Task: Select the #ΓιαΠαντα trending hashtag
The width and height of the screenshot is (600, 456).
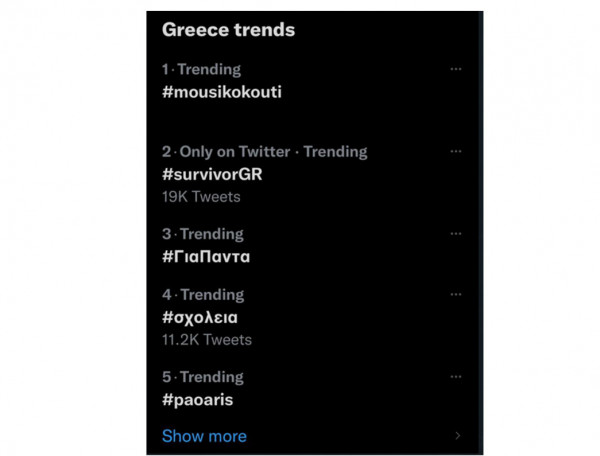Action: click(x=206, y=256)
